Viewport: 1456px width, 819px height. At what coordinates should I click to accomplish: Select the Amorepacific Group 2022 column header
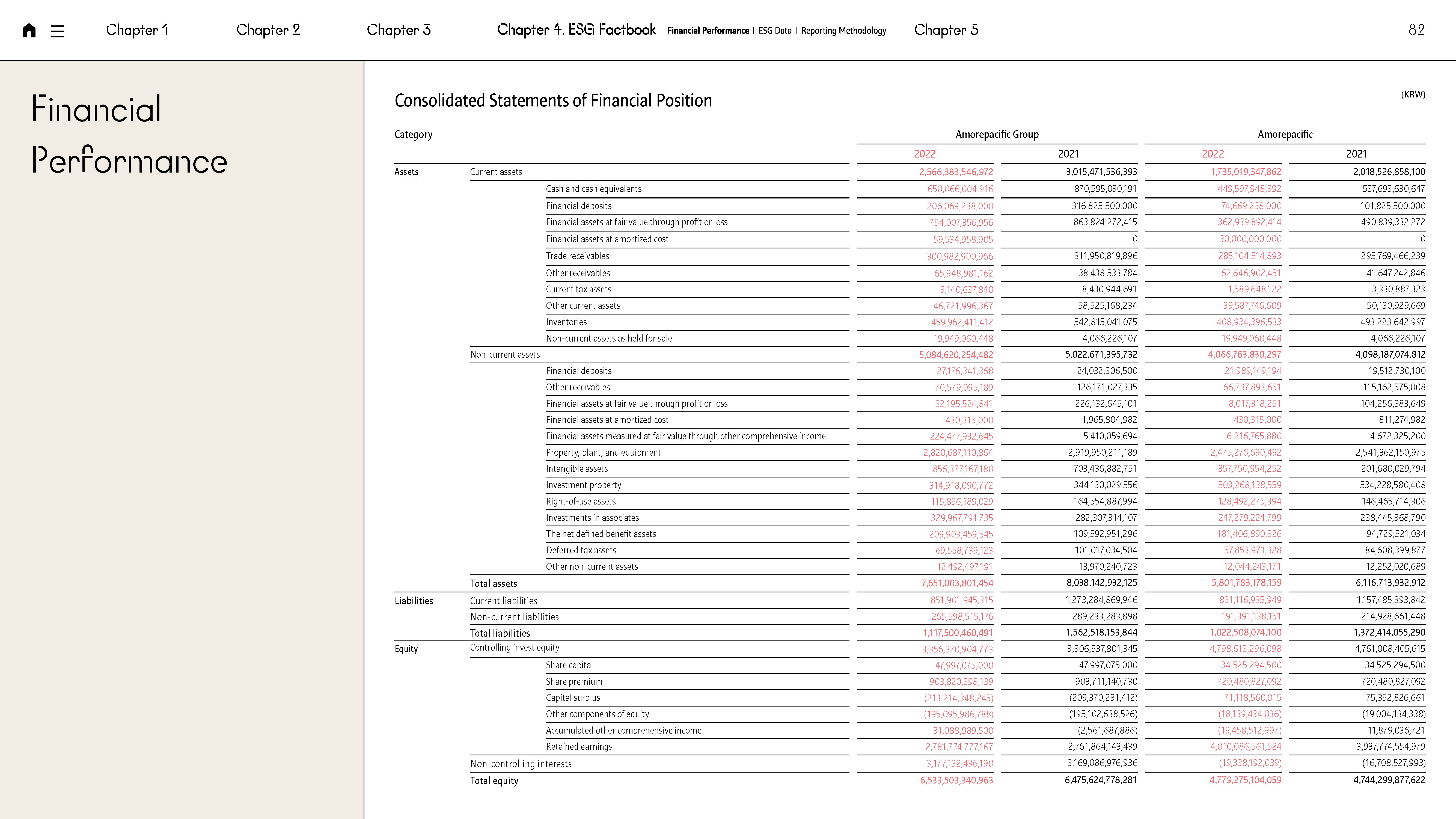[925, 154]
